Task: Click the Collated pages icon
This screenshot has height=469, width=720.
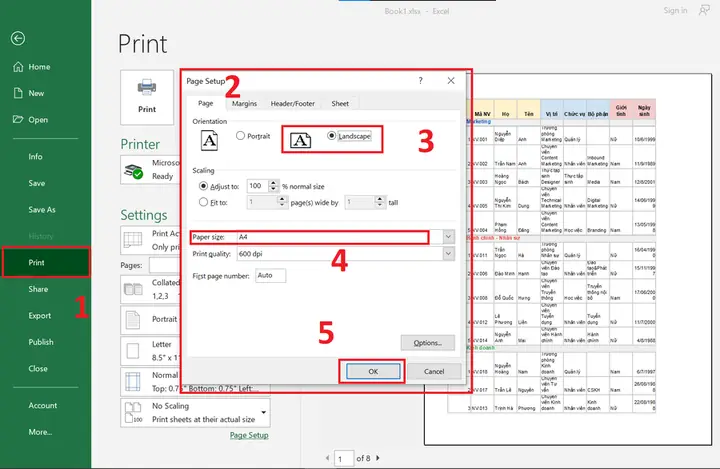Action: pos(133,289)
